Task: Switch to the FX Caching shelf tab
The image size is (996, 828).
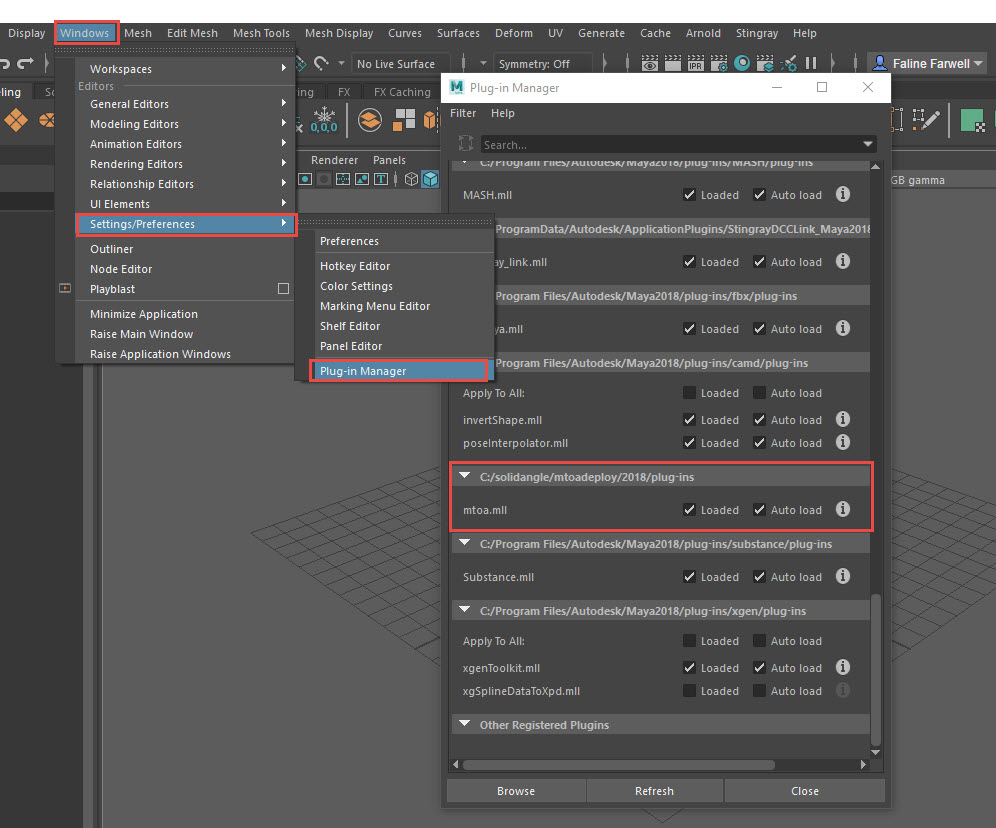Action: (x=402, y=92)
